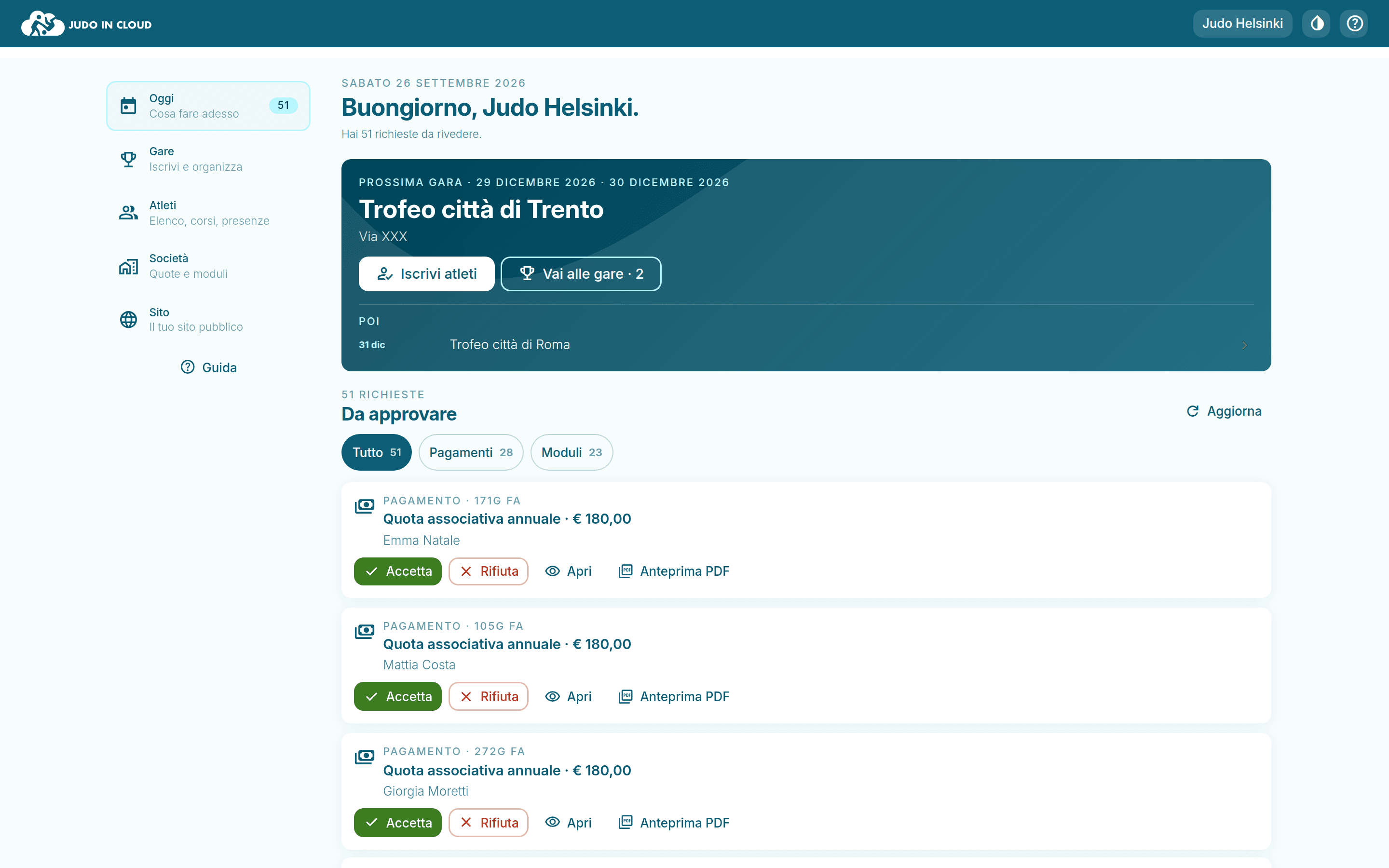Open Trofeo città di Roma entry

tap(806, 344)
